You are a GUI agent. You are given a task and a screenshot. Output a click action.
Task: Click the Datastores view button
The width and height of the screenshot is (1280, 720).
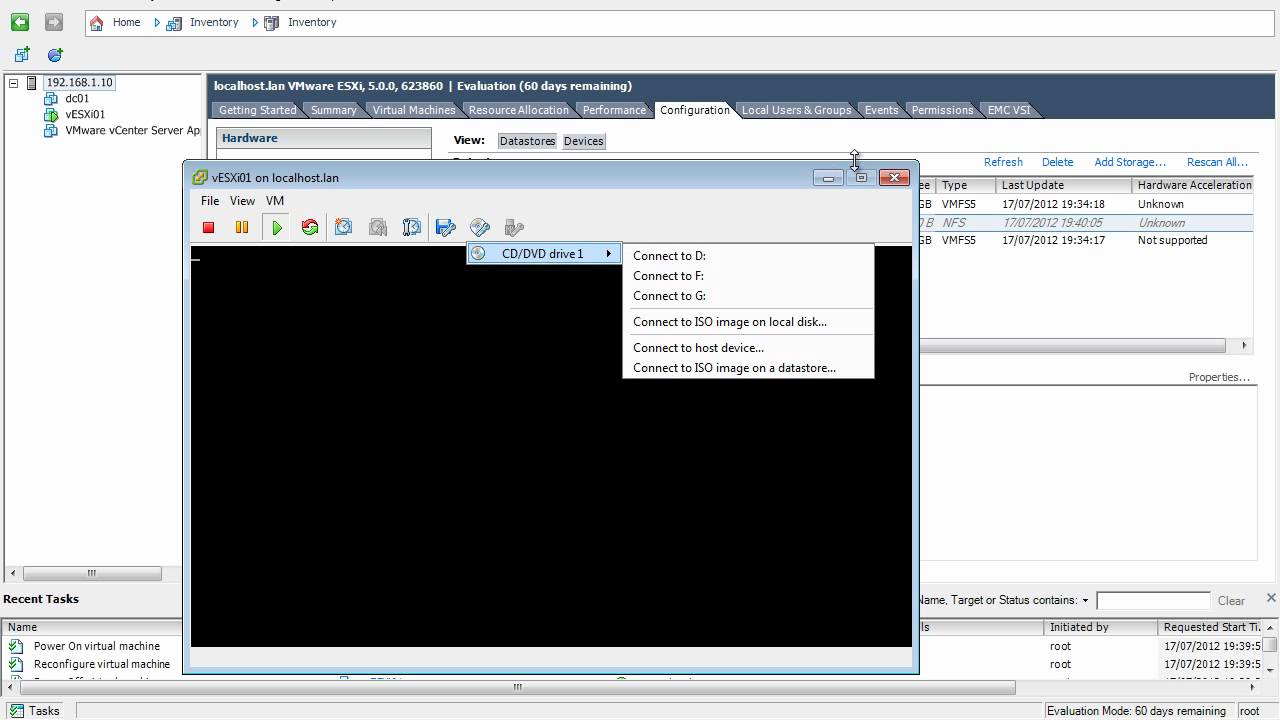tap(527, 141)
